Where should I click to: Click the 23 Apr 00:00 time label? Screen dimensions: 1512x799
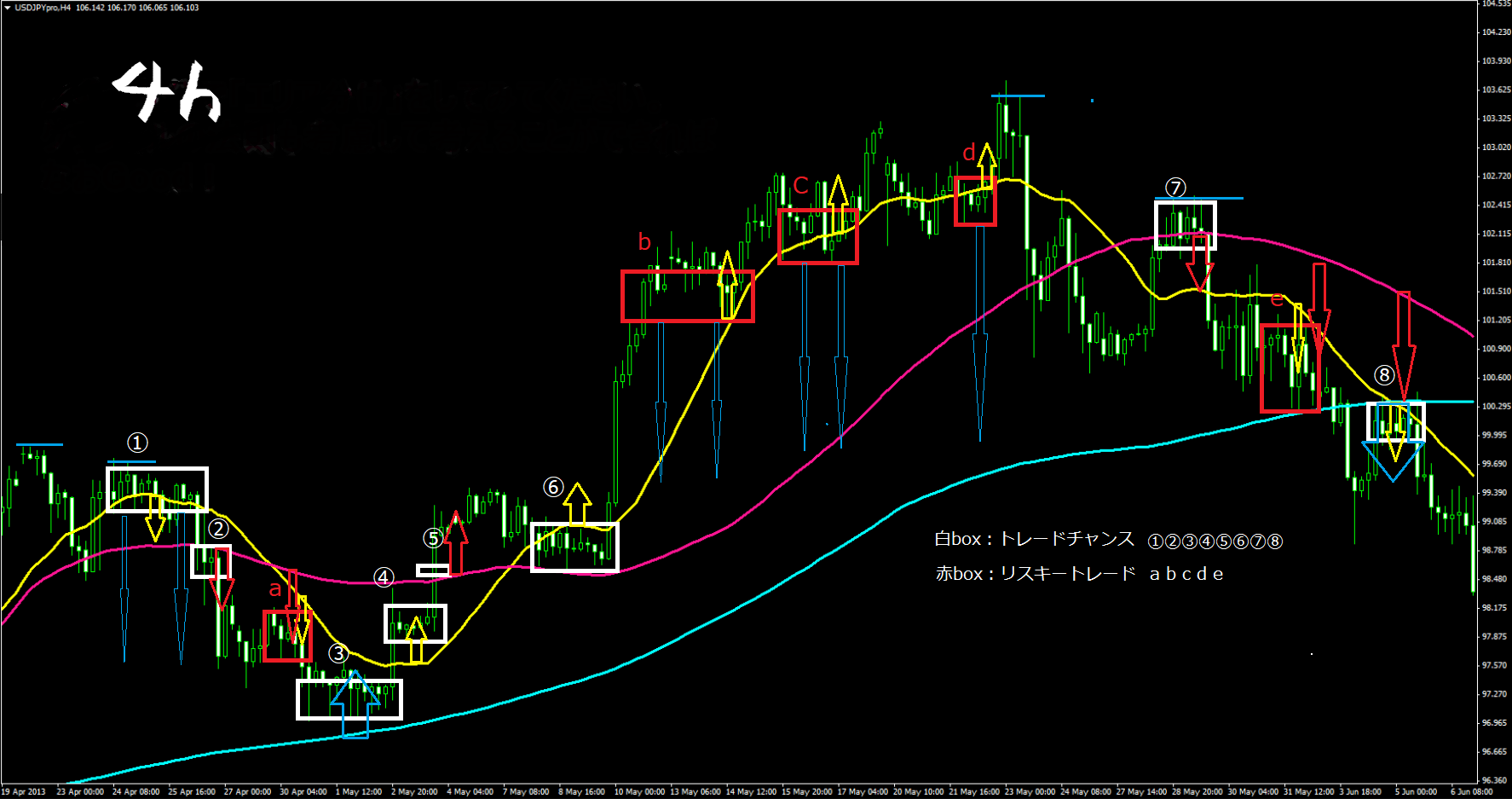coord(80,792)
